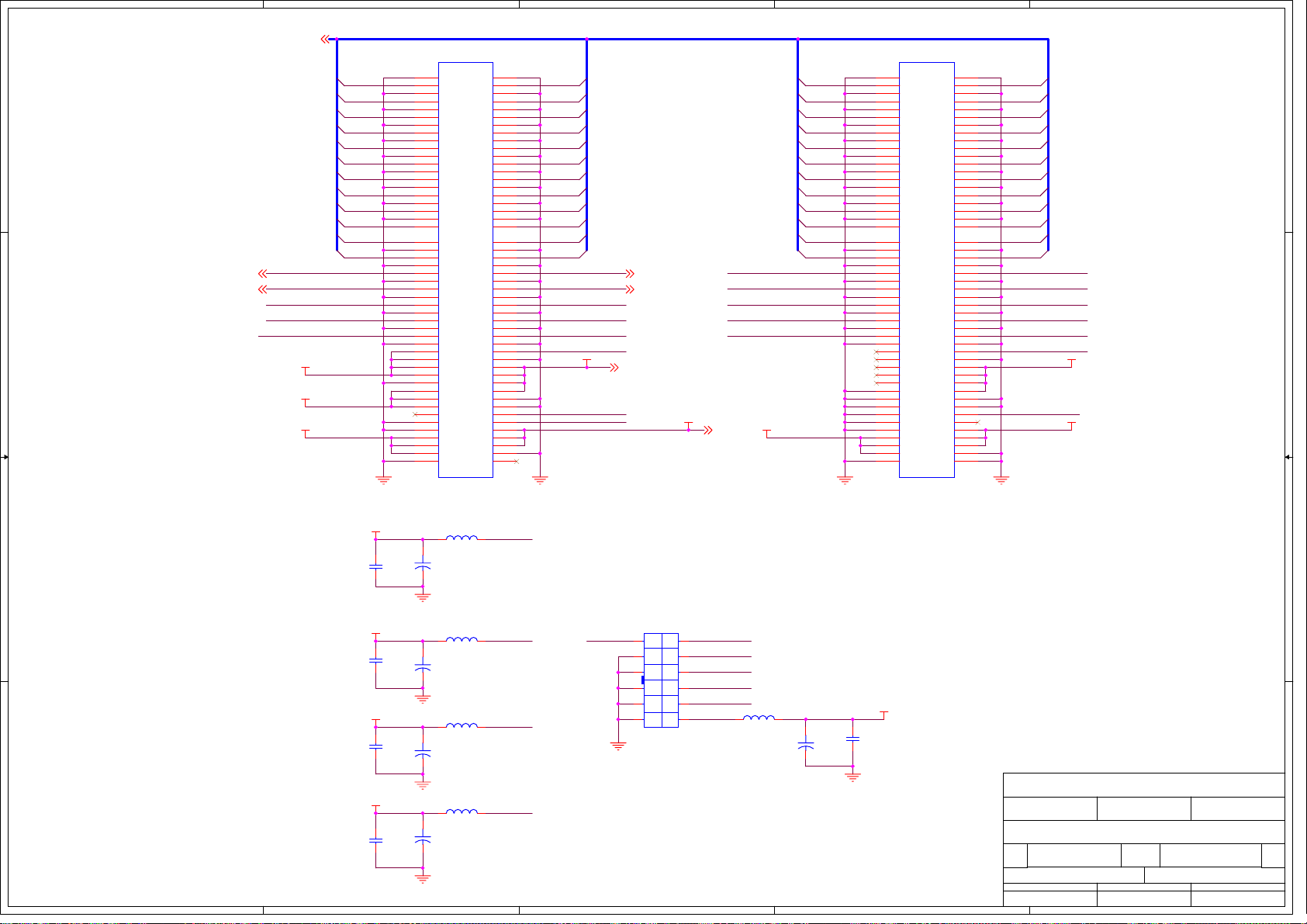Viewport: 1307px width, 924px height.
Task: Select the inductor in the bottommost filter circuit
Action: point(462,812)
